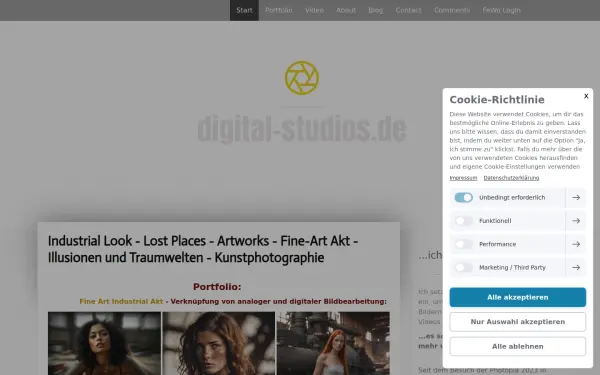
Task: Click the Cookie-Richtlinie dialog title
Action: point(497,99)
